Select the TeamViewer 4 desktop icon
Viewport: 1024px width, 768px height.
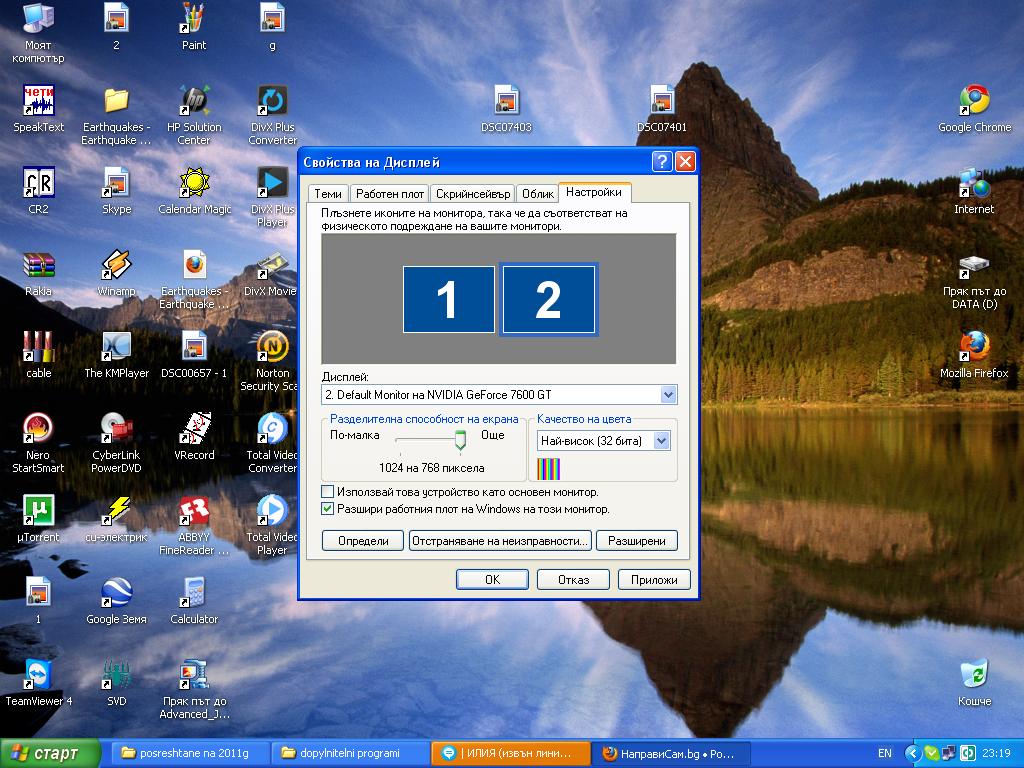38,675
